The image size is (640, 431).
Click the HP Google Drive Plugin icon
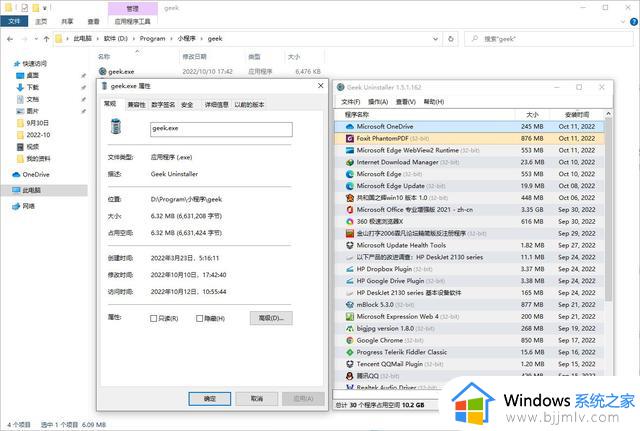[x=350, y=281]
